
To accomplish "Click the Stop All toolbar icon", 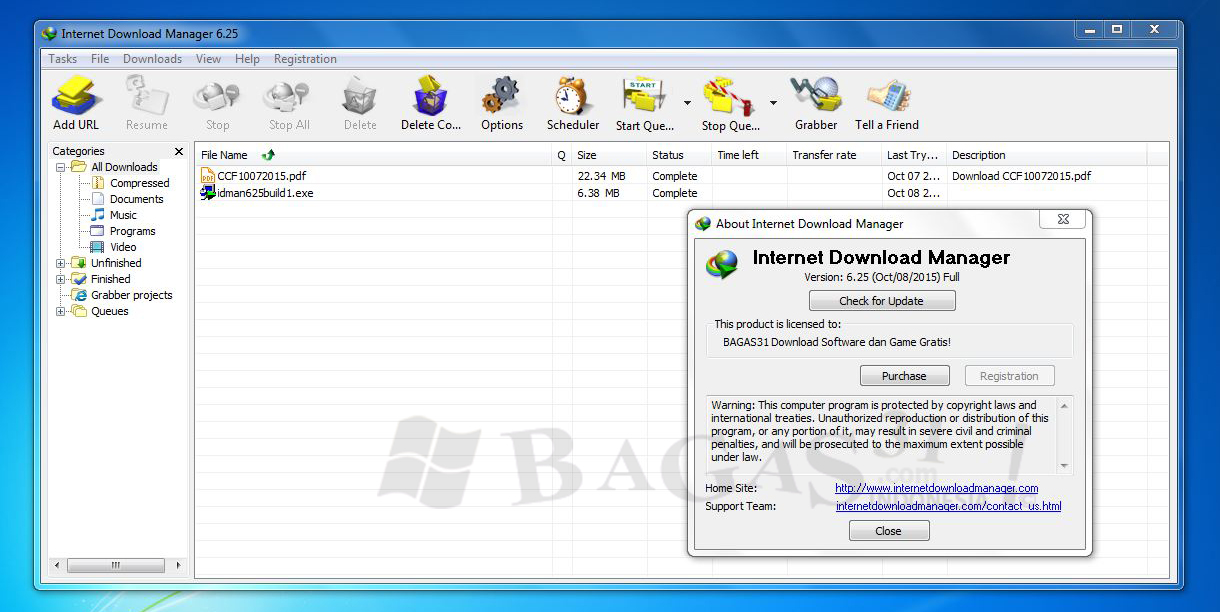I will coord(289,96).
